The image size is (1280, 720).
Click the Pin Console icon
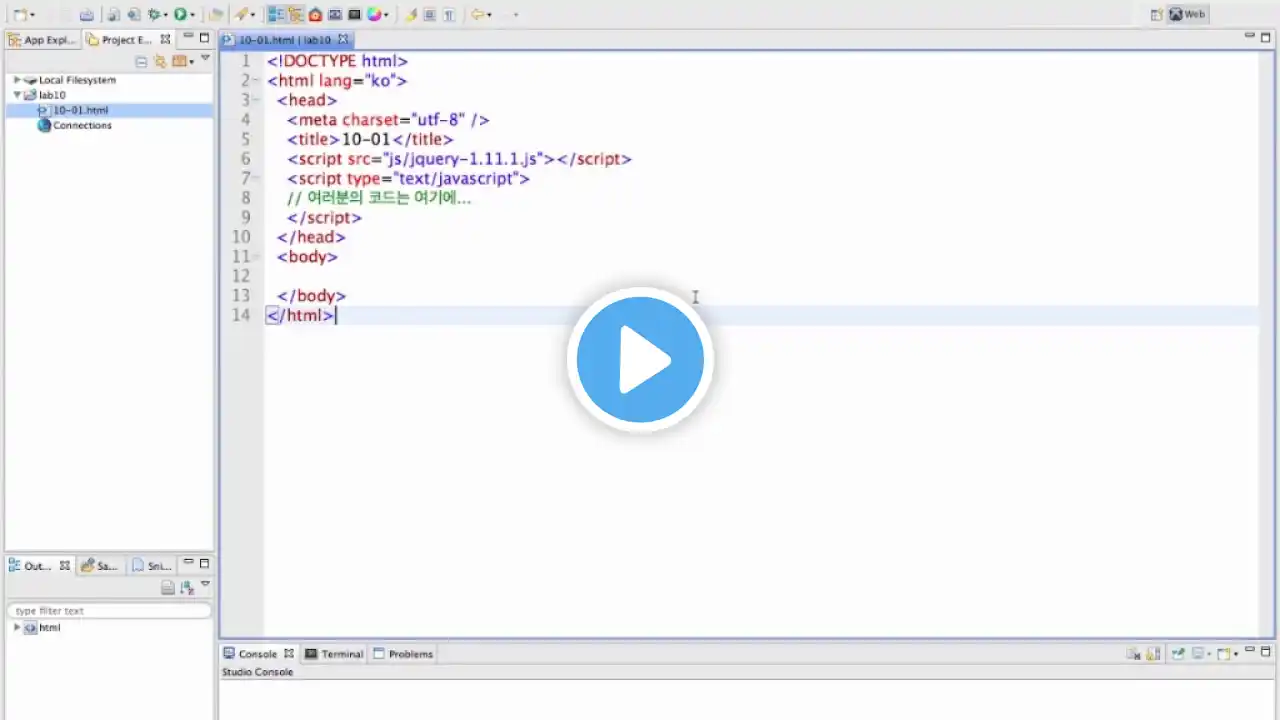click(x=1178, y=654)
